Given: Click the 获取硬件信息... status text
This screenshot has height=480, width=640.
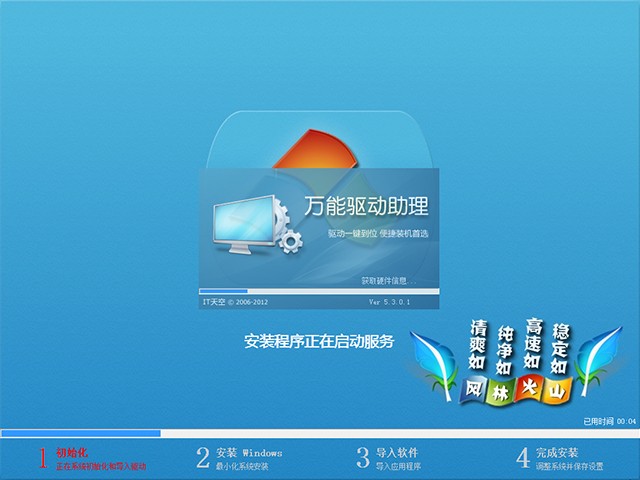Looking at the screenshot, I should pyautogui.click(x=389, y=281).
